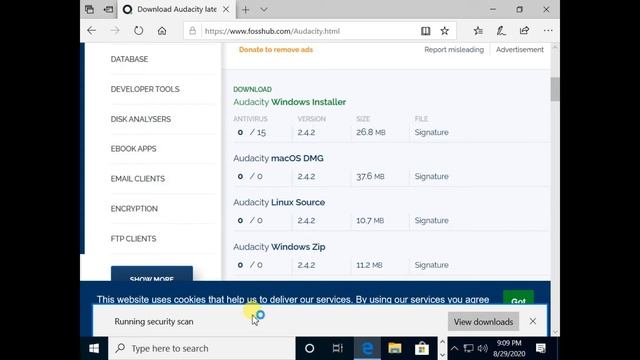Click the 11.2 MB size value
640x360 pixels.
369,265
